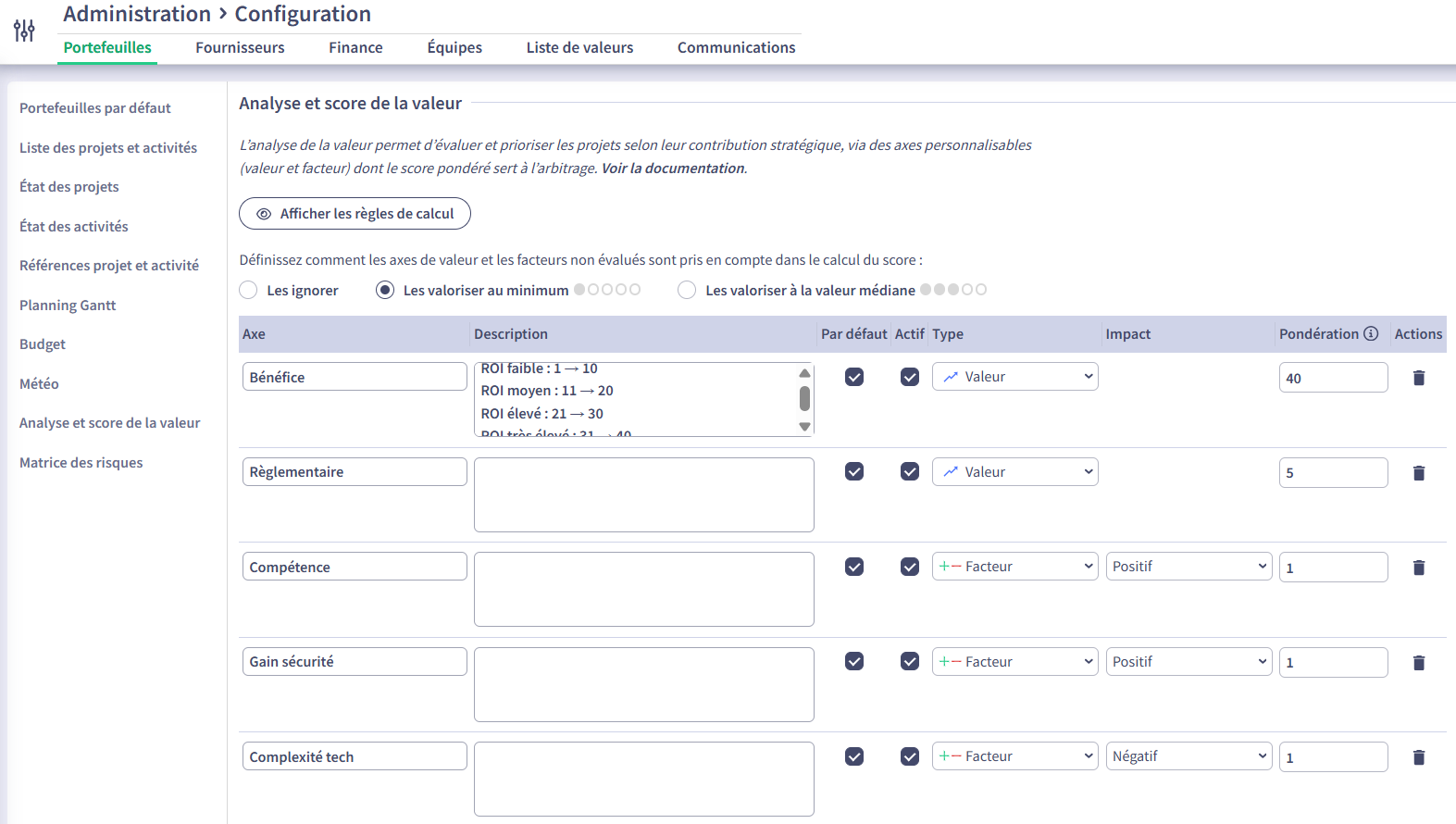The width and height of the screenshot is (1456, 824).
Task: Remove the Compétence axis using trash icon
Action: click(1418, 568)
